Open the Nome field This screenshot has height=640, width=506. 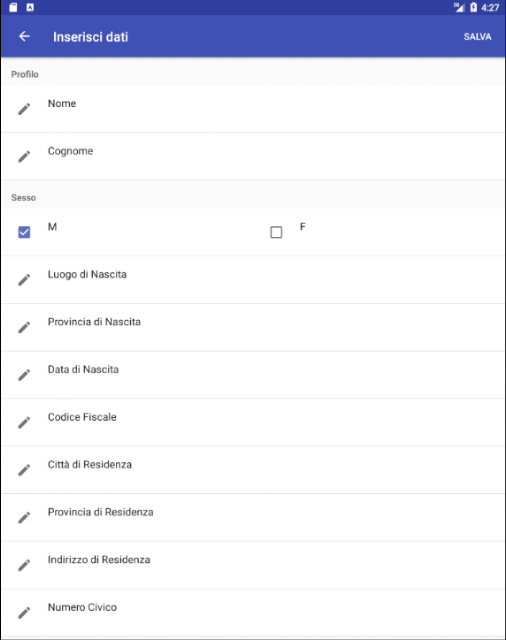click(253, 109)
